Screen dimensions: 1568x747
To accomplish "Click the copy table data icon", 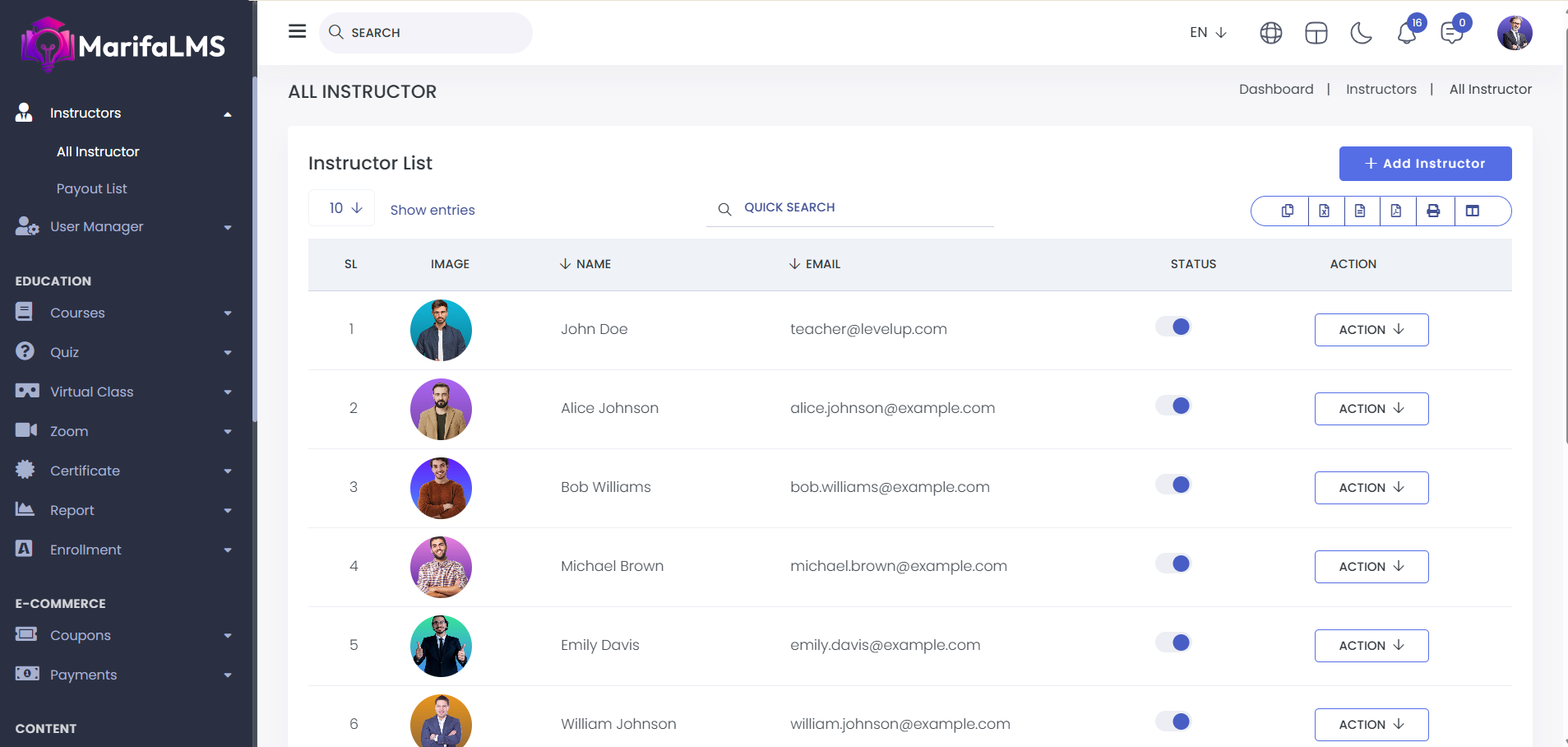I will [1287, 211].
